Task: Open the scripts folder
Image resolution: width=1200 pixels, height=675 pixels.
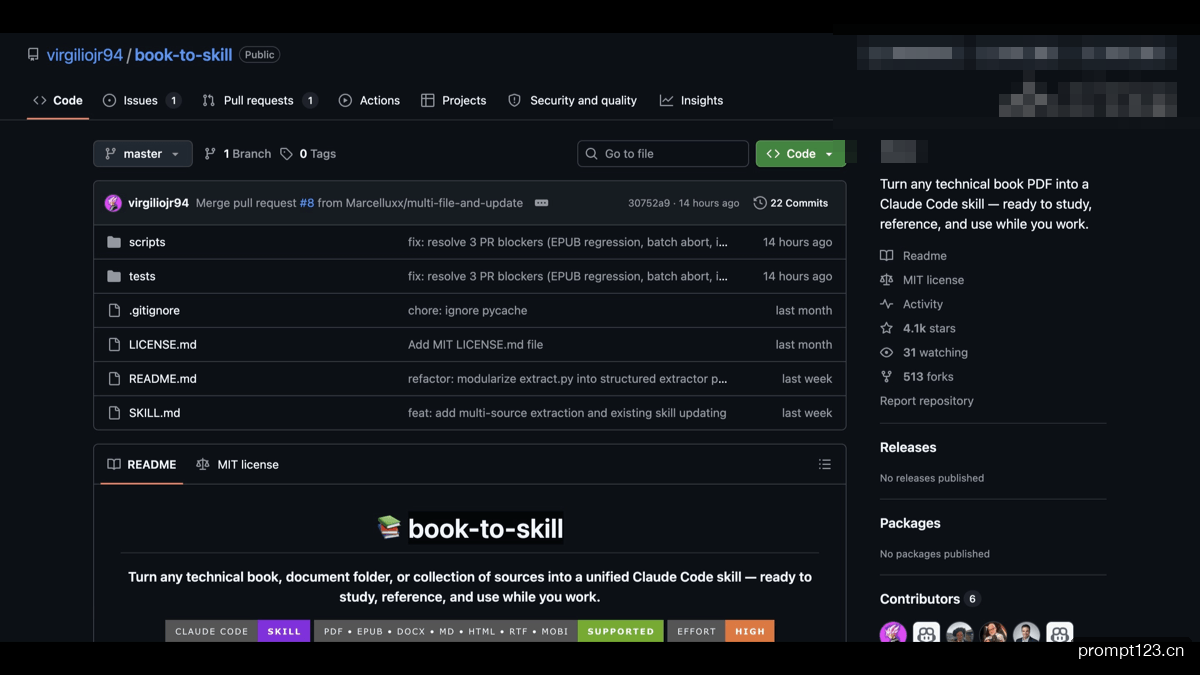Action: click(x=147, y=242)
